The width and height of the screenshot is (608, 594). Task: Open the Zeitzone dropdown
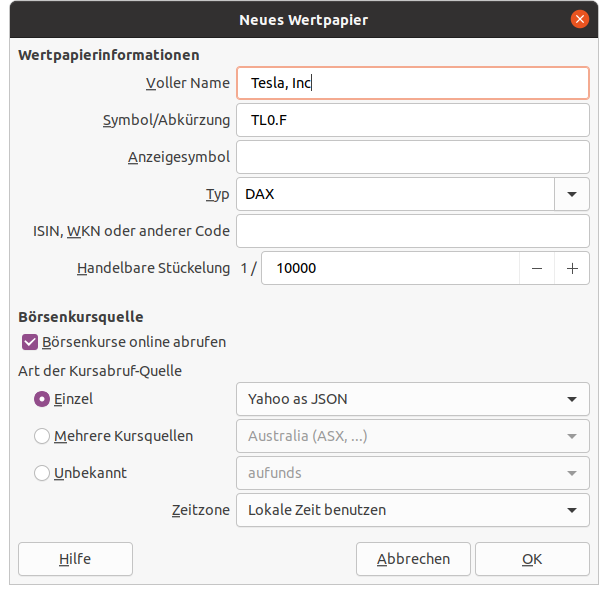(x=412, y=510)
